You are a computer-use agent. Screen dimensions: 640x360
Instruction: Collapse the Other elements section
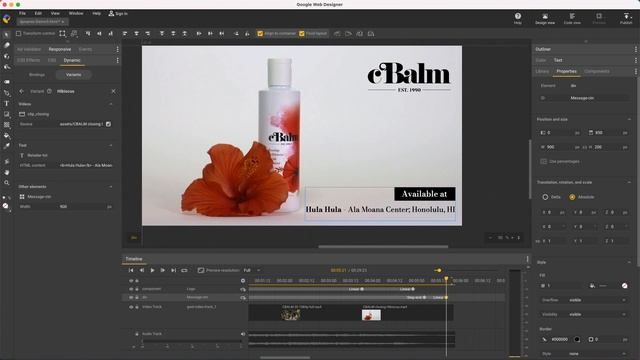[111, 187]
